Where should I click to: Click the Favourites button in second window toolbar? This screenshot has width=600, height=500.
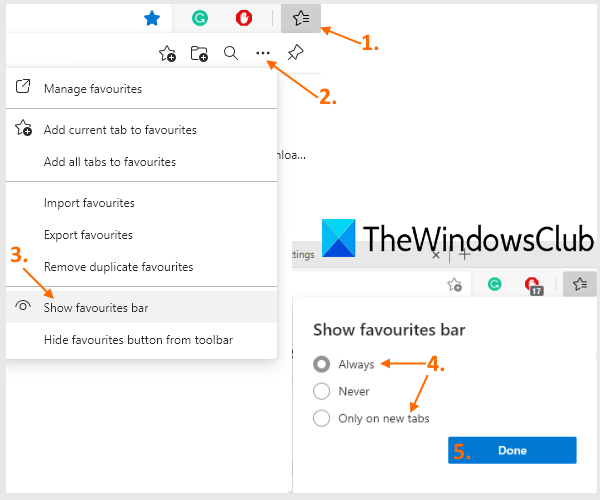(x=580, y=284)
